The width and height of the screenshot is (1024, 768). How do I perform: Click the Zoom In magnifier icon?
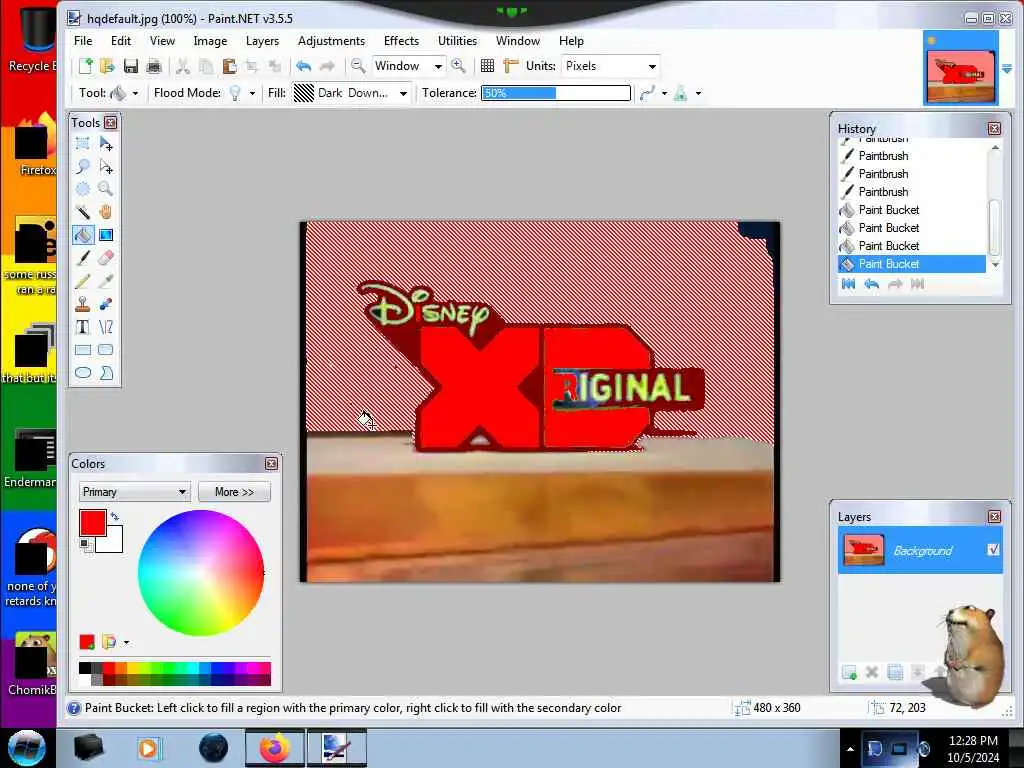[458, 66]
